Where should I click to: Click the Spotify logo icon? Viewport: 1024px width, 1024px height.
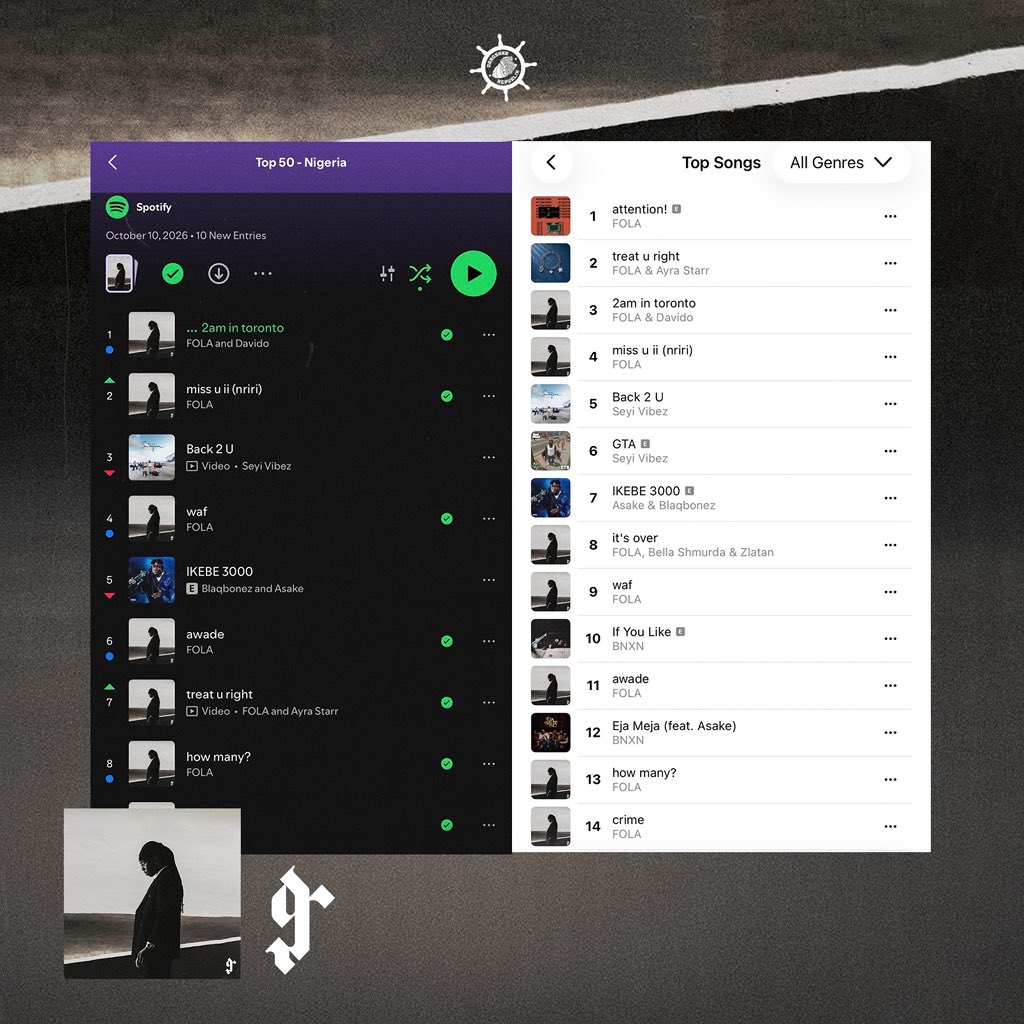pyautogui.click(x=118, y=207)
